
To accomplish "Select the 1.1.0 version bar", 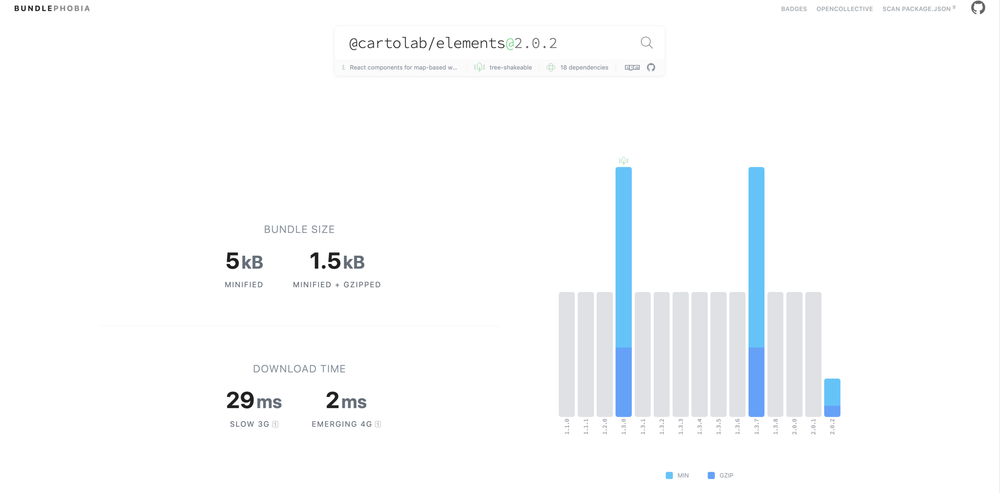I will 567,354.
